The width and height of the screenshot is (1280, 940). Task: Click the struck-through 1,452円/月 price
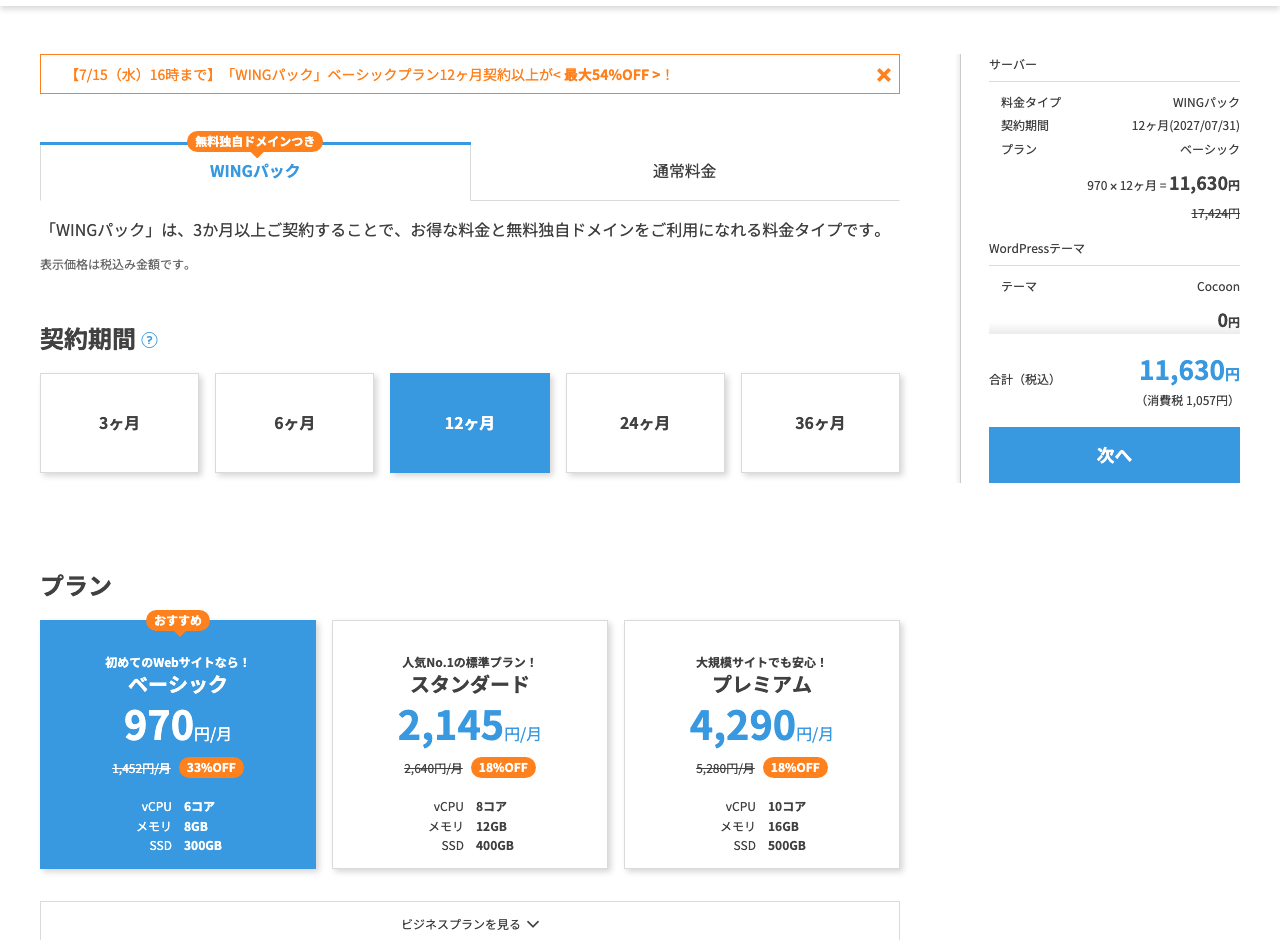(x=141, y=768)
